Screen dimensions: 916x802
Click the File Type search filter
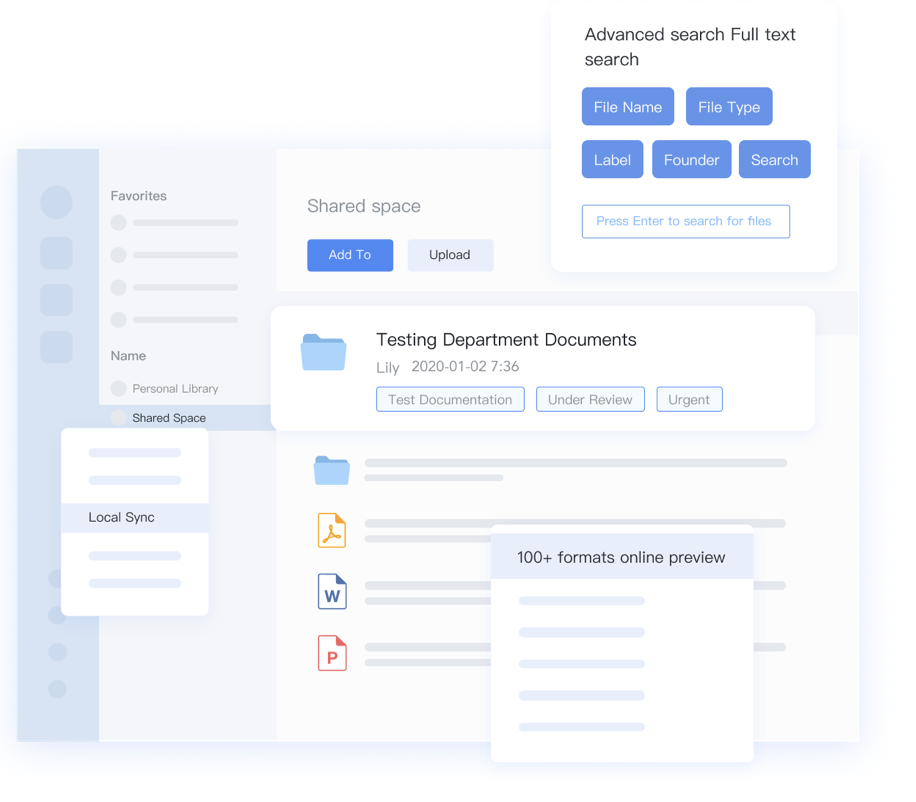tap(728, 107)
